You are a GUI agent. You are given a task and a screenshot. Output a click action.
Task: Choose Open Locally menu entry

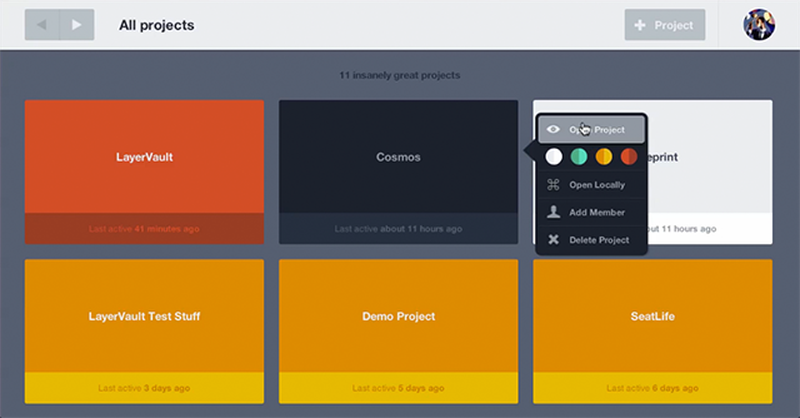[x=591, y=185]
